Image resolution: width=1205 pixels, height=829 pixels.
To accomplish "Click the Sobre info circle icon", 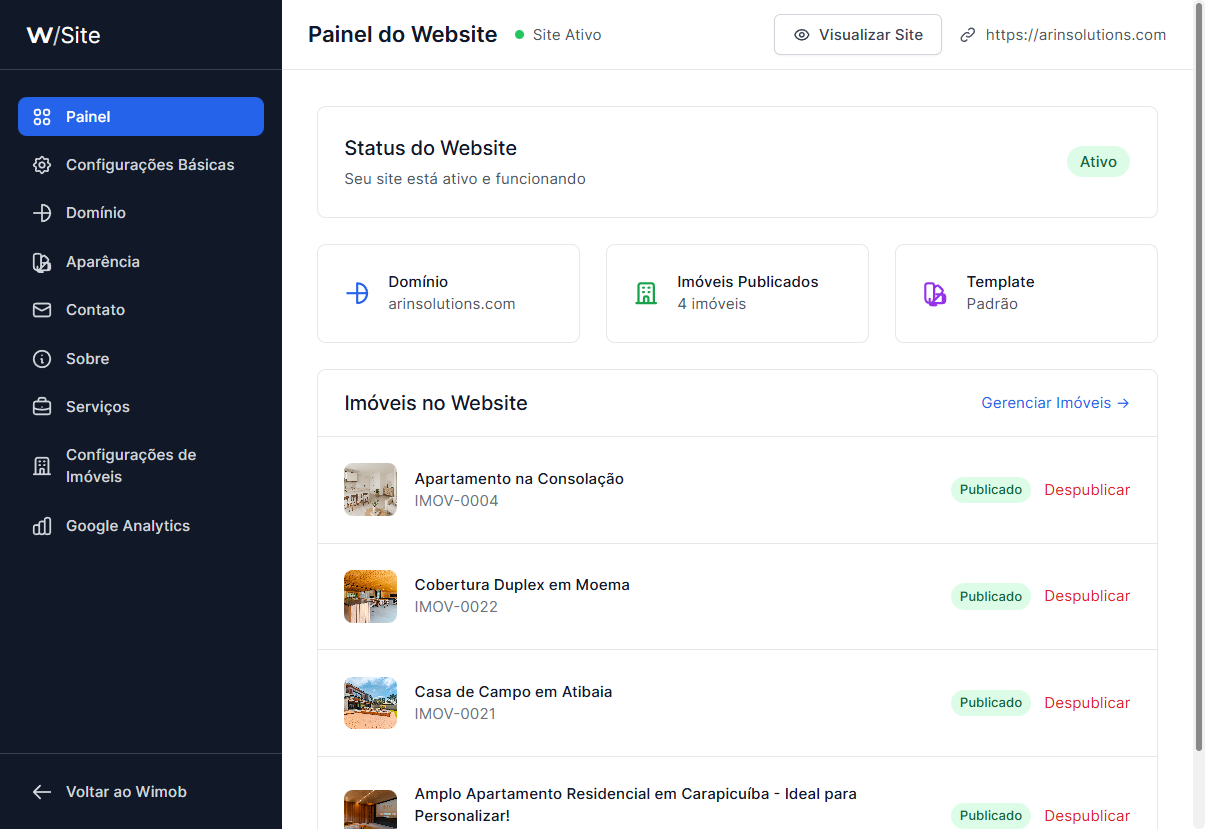I will tap(42, 359).
